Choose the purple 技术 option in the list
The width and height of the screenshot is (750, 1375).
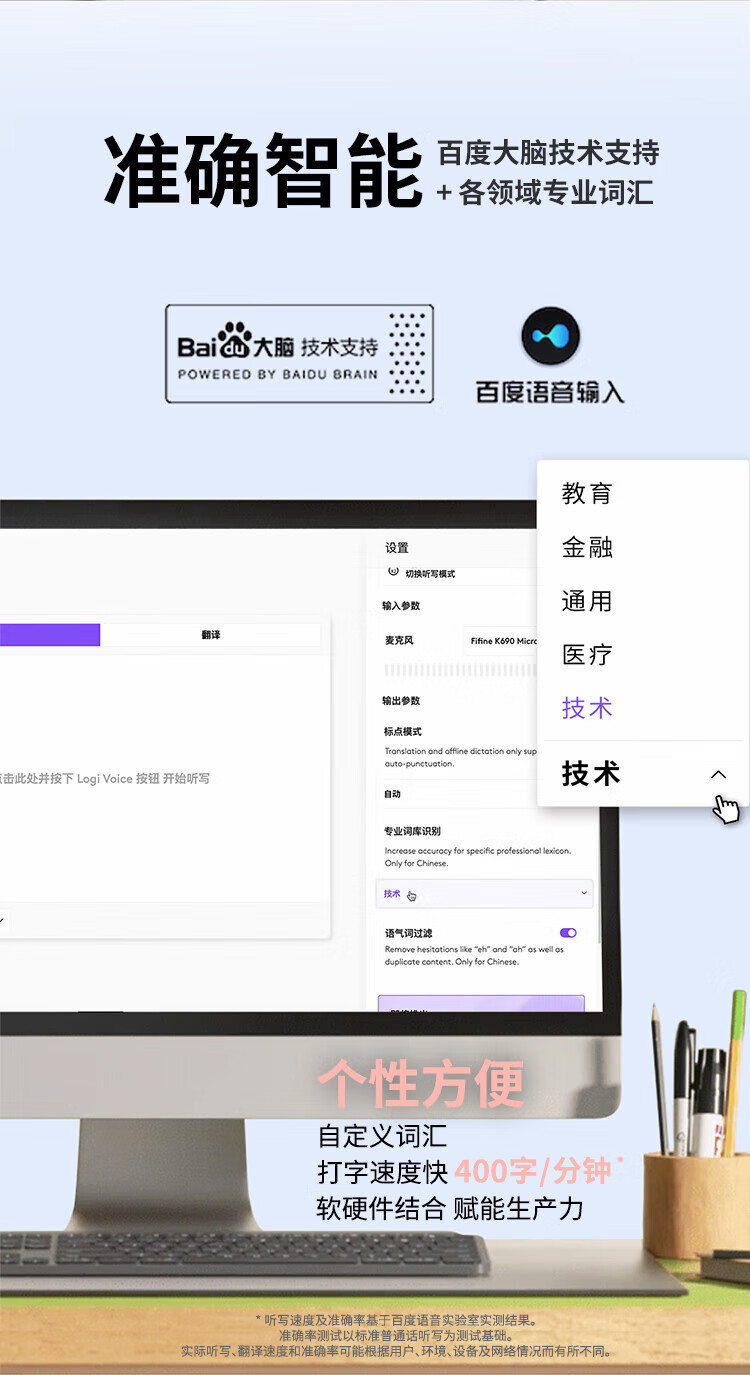coord(587,708)
